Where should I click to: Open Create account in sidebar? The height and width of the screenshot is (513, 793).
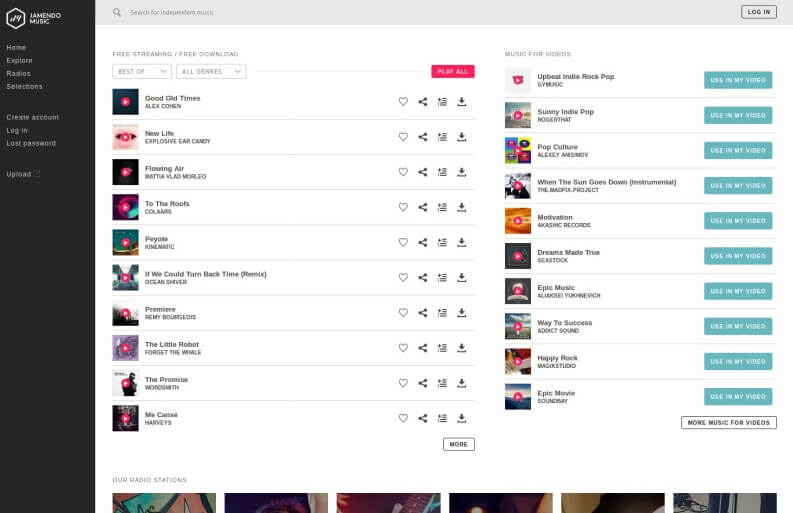32,117
